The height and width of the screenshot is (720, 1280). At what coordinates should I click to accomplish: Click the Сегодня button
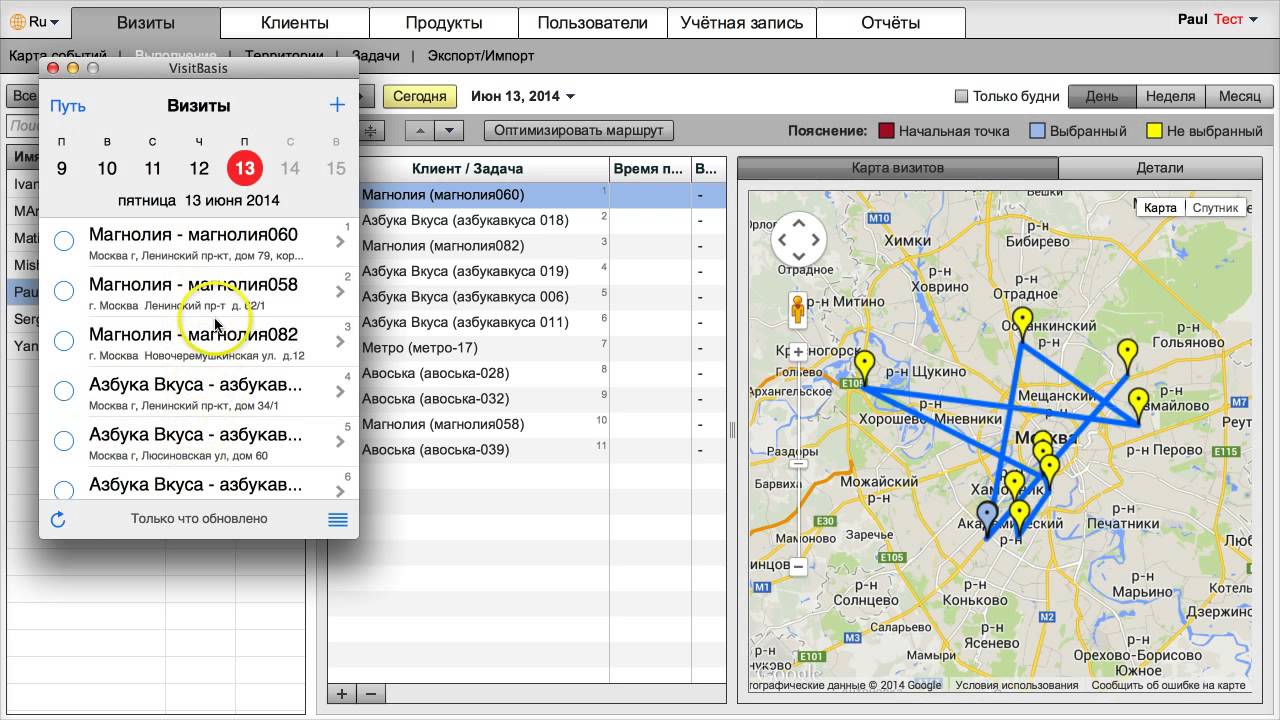tap(420, 97)
